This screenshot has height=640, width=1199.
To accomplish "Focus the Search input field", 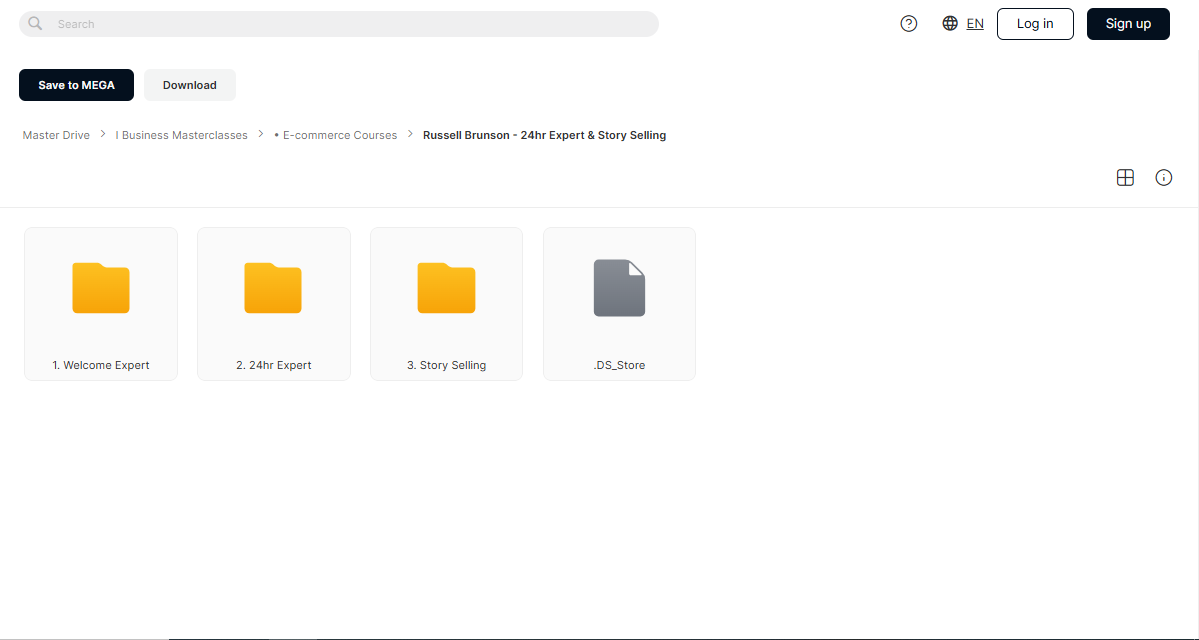I will [x=339, y=24].
